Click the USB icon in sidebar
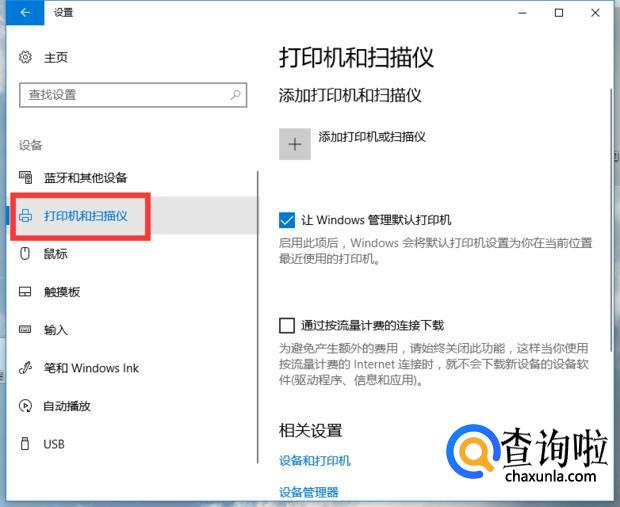 click(x=26, y=444)
